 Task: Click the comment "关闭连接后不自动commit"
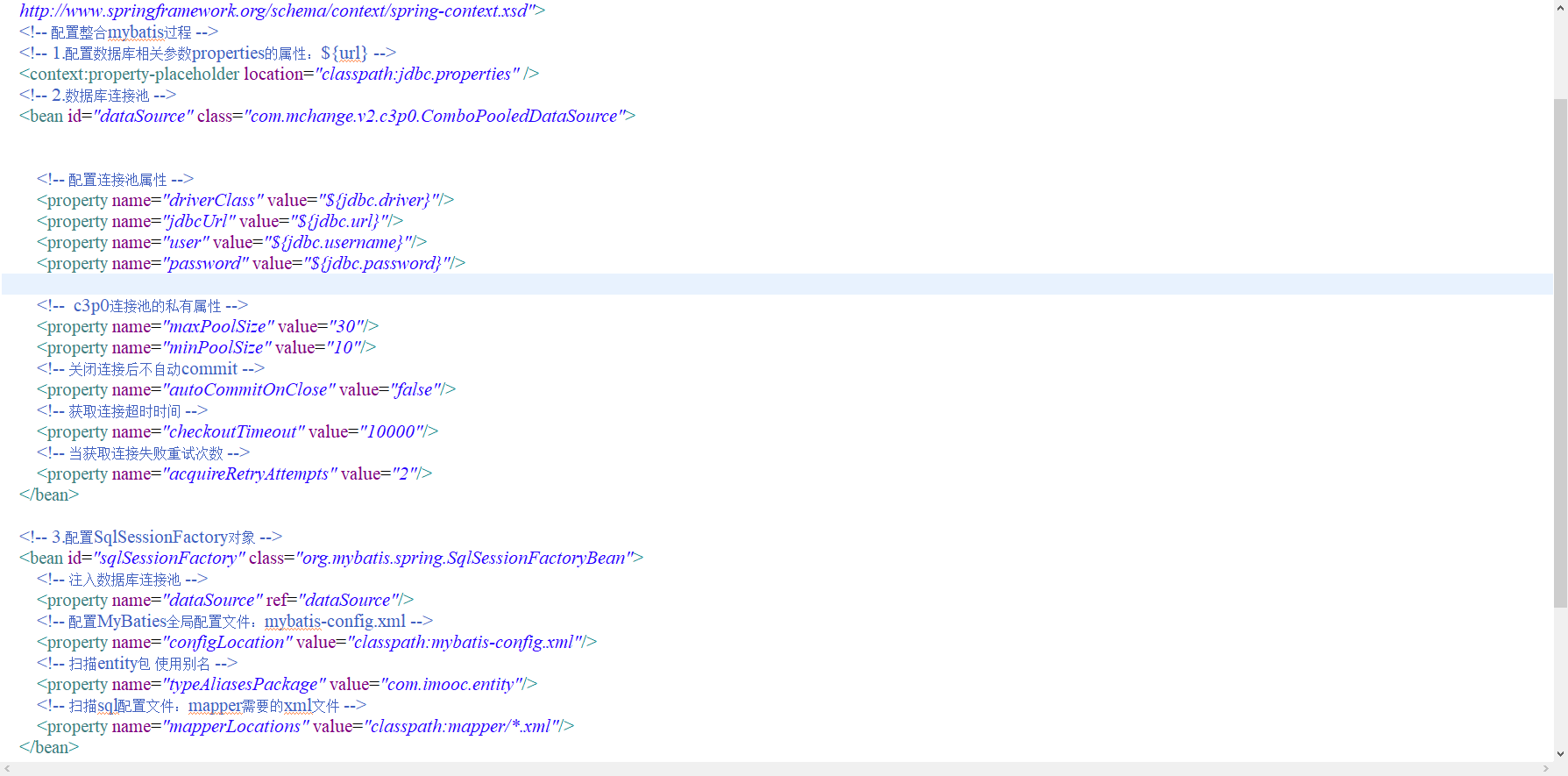(x=151, y=369)
